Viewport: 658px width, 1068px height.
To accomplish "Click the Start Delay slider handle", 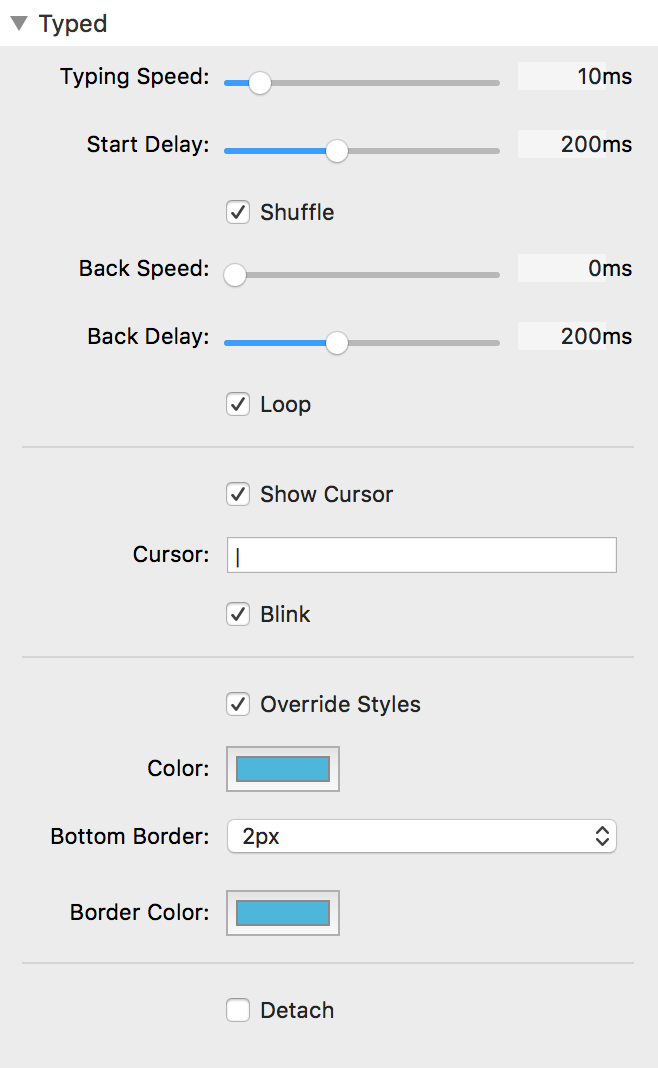I will [x=337, y=151].
